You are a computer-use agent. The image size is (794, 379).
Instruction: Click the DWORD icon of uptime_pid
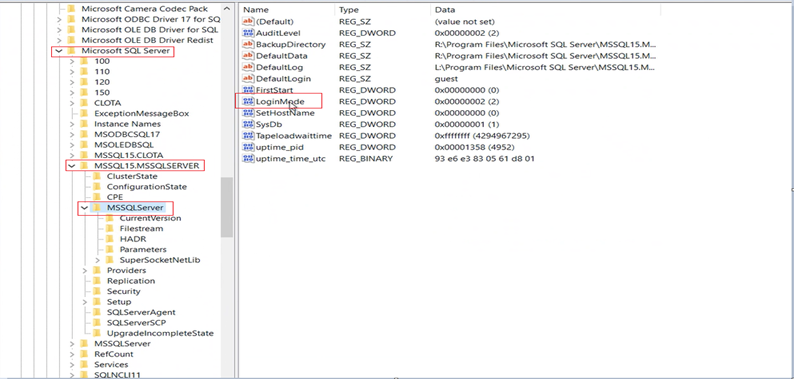click(248, 147)
